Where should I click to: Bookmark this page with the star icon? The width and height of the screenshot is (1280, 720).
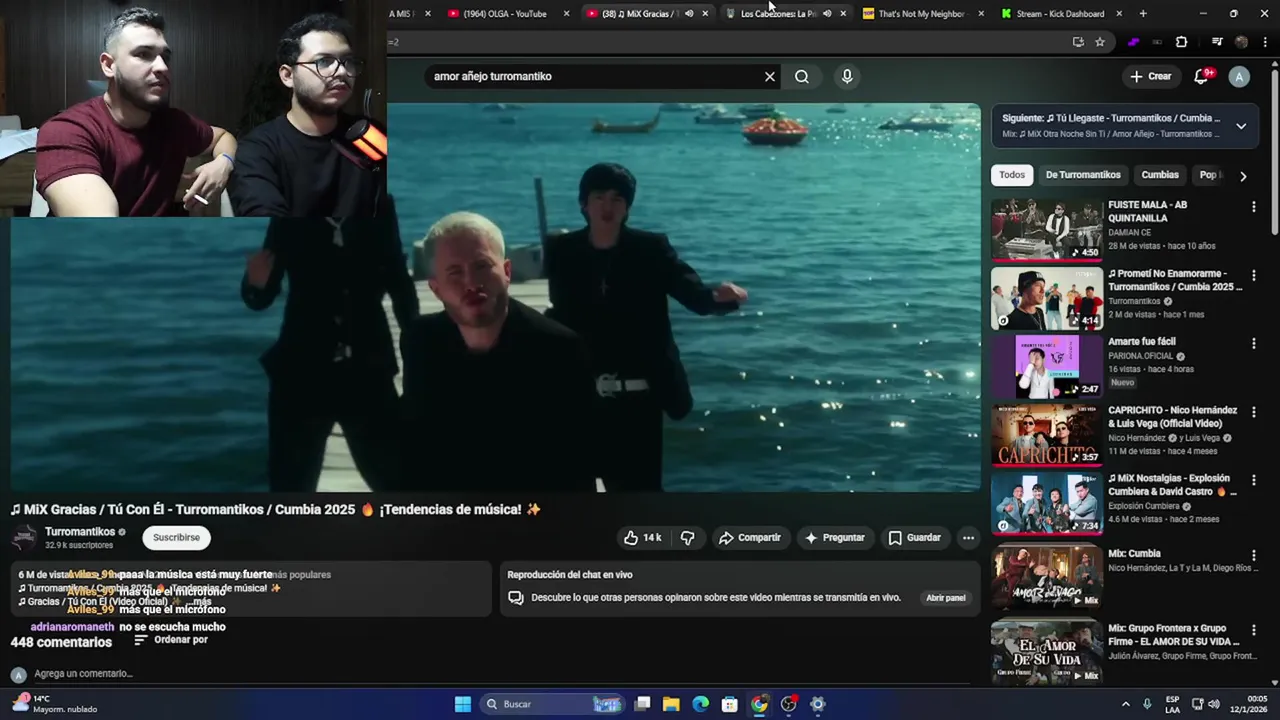pos(1100,42)
